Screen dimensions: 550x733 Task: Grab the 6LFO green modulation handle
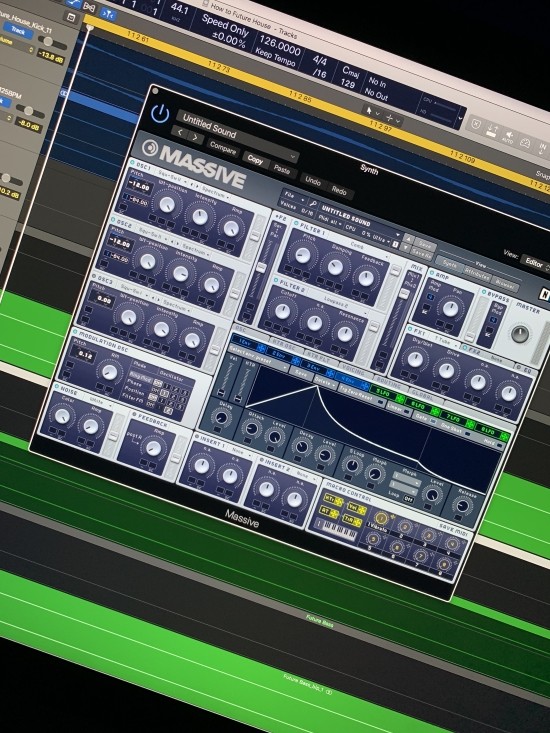point(435,411)
